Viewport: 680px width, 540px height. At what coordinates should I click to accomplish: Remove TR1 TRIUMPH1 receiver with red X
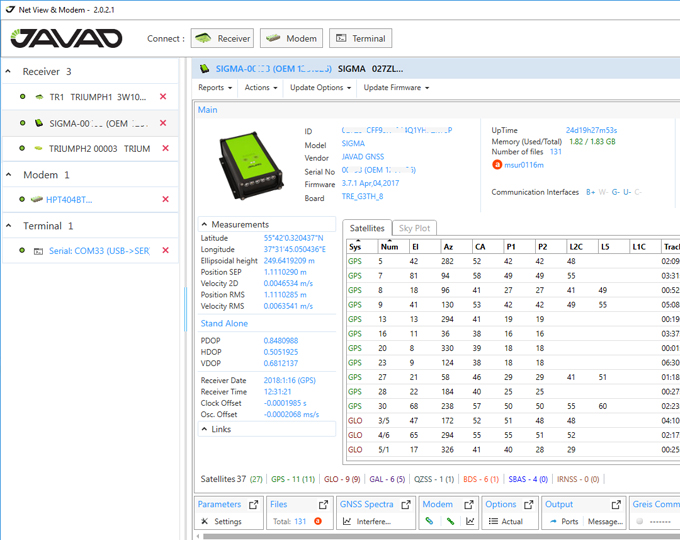click(164, 97)
